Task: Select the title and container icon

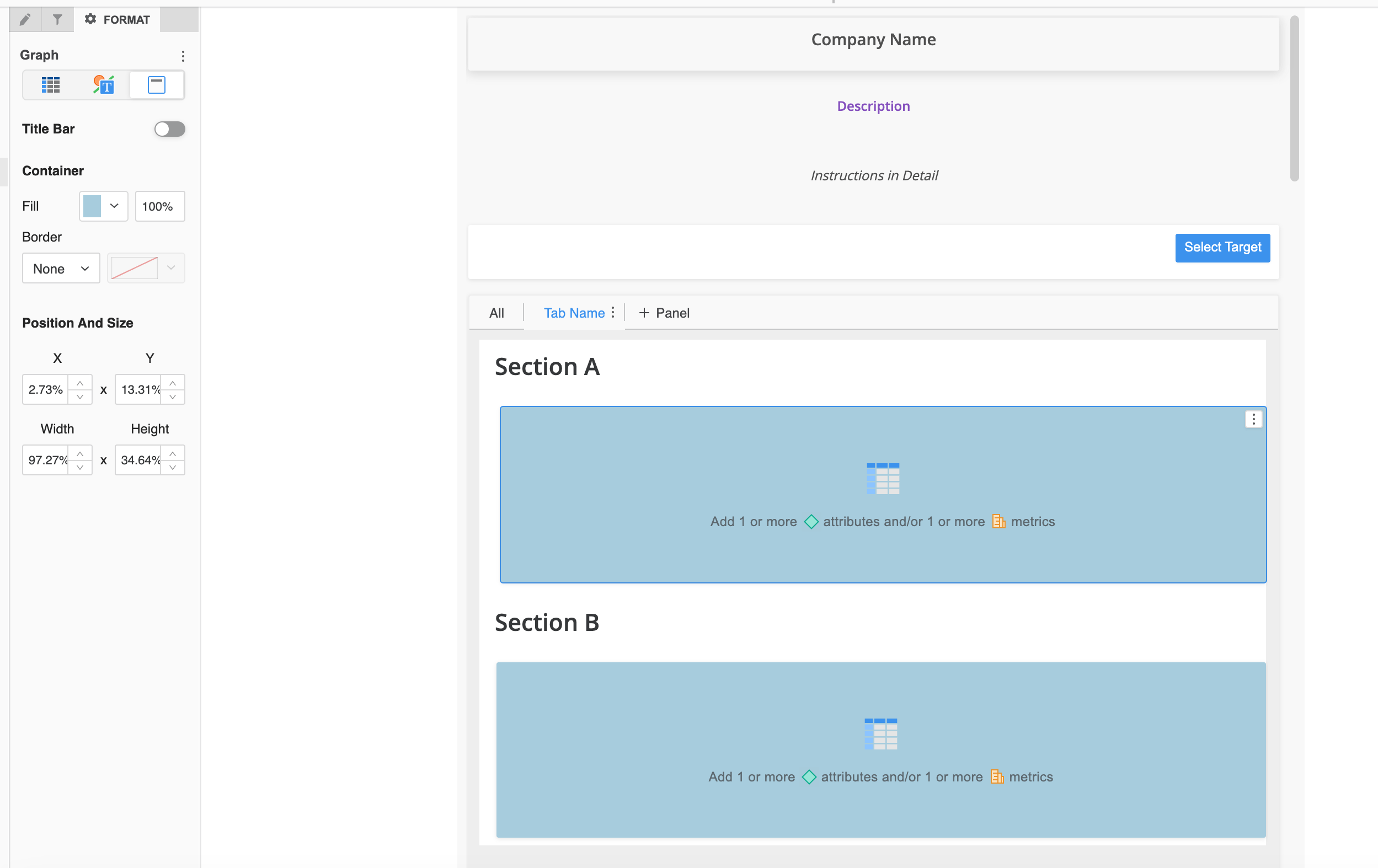Action: click(x=156, y=85)
